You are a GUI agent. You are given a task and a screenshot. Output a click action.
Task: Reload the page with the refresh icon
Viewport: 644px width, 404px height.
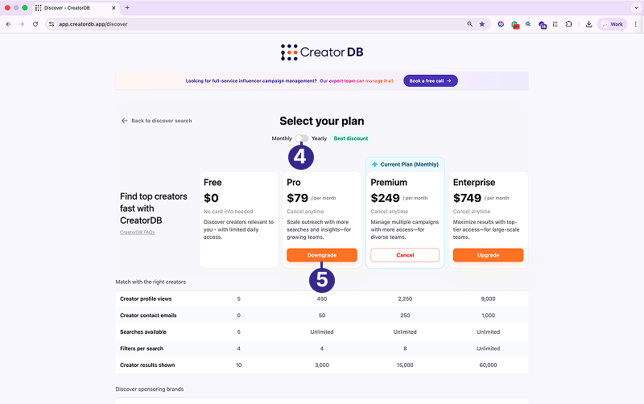tap(36, 24)
